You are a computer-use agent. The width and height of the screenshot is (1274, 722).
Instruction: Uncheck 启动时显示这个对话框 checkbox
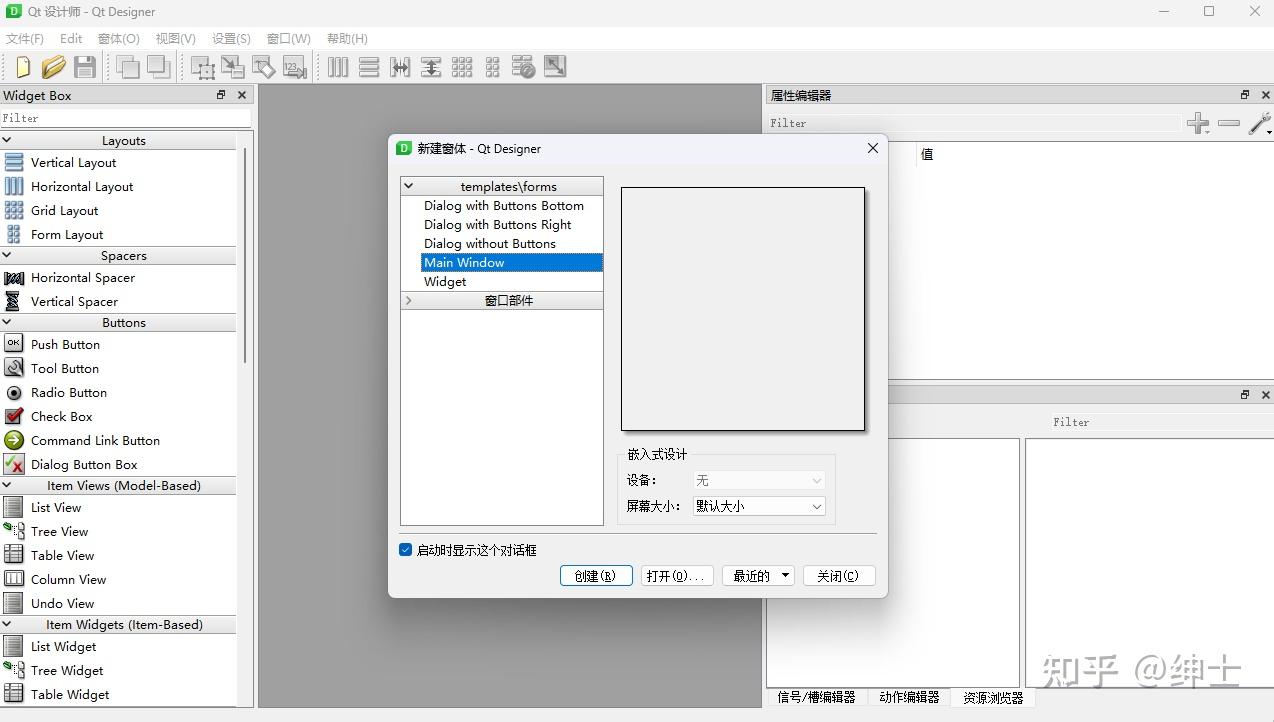pos(405,549)
